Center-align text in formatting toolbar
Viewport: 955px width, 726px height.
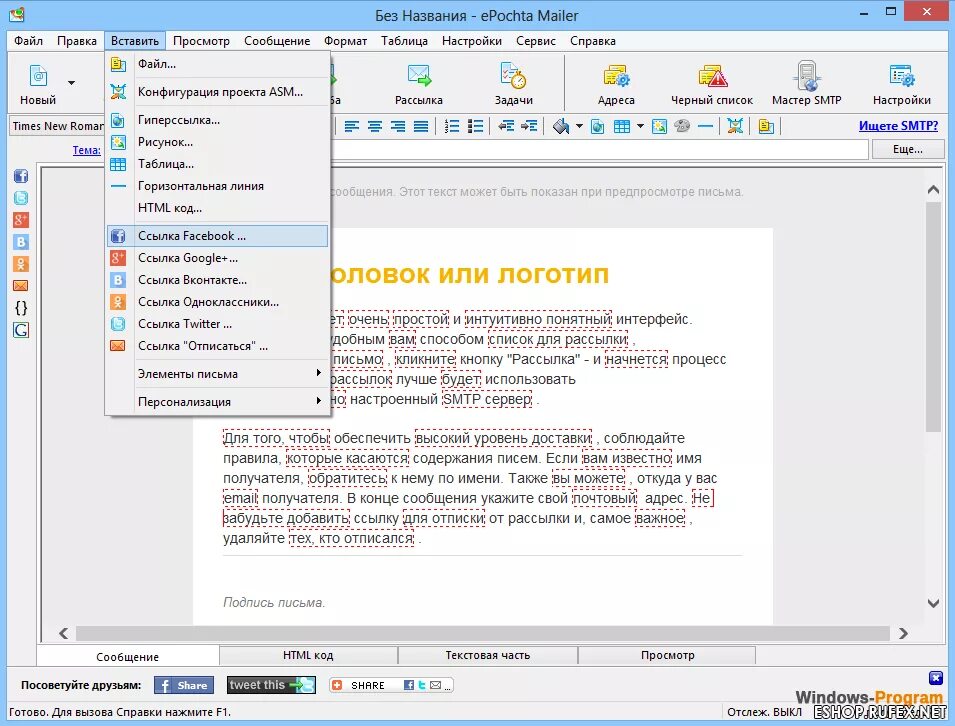pyautogui.click(x=375, y=126)
